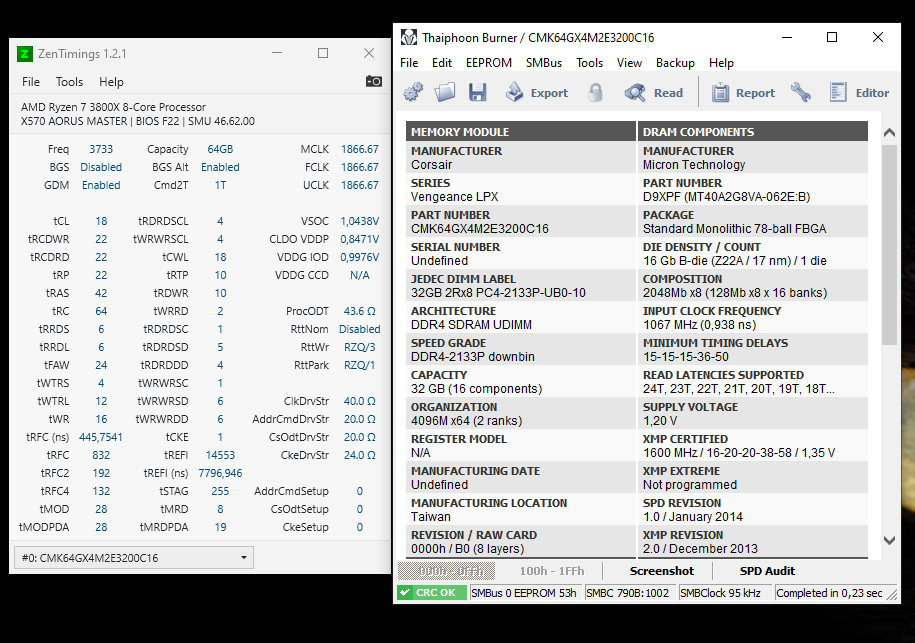Click the tRFC (ns) value 445,7541
915x643 pixels.
pyautogui.click(x=101, y=437)
